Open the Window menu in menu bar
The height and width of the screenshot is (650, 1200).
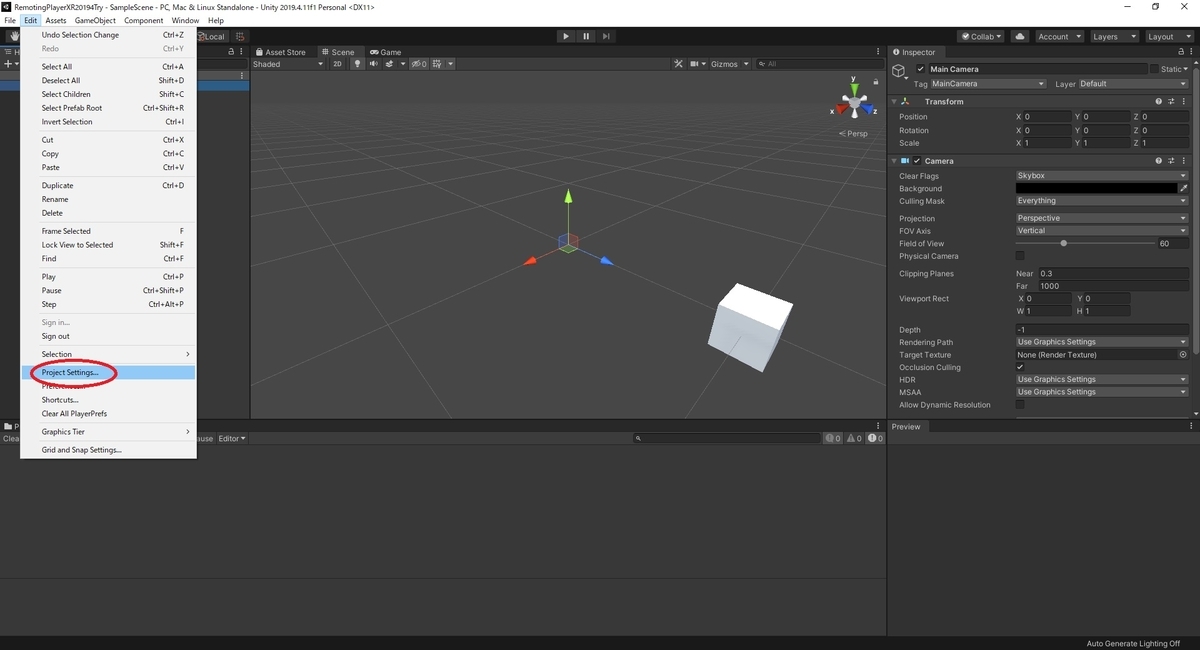185,20
